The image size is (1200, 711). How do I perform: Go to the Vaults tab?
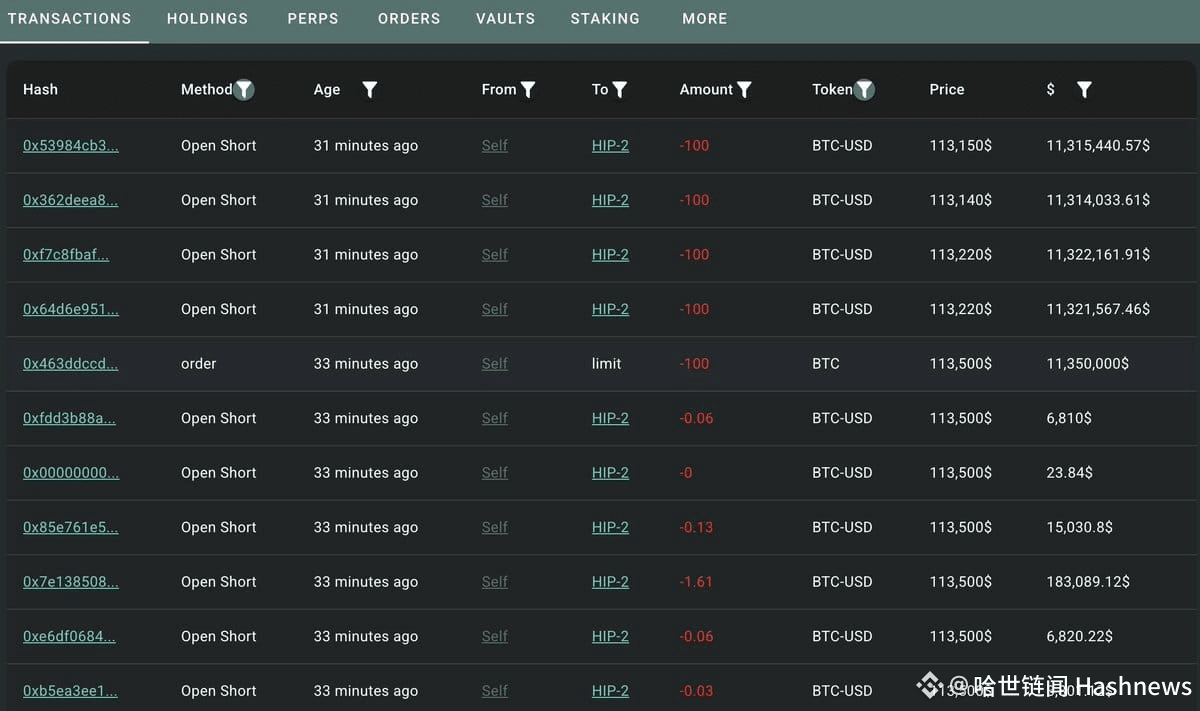tap(505, 19)
